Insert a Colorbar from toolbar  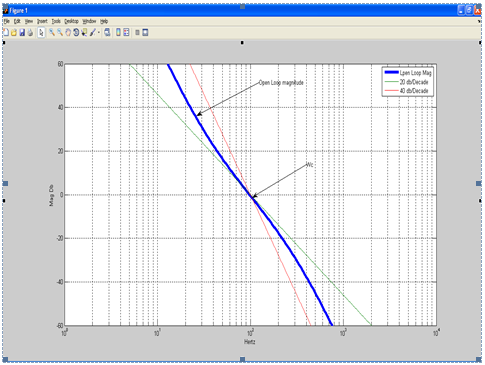118,32
